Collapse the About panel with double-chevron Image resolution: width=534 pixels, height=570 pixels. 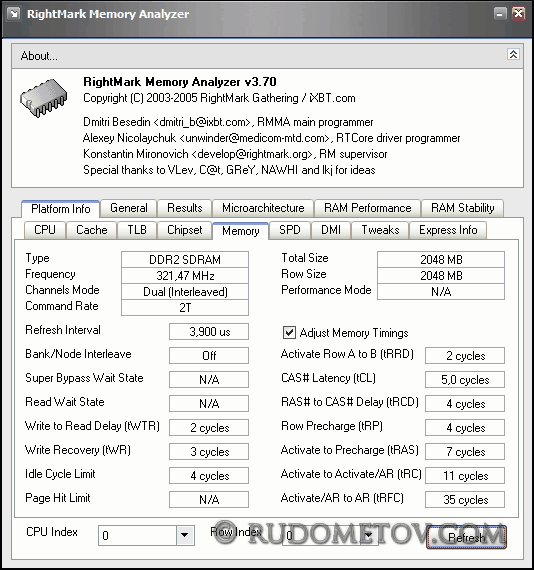pyautogui.click(x=513, y=55)
